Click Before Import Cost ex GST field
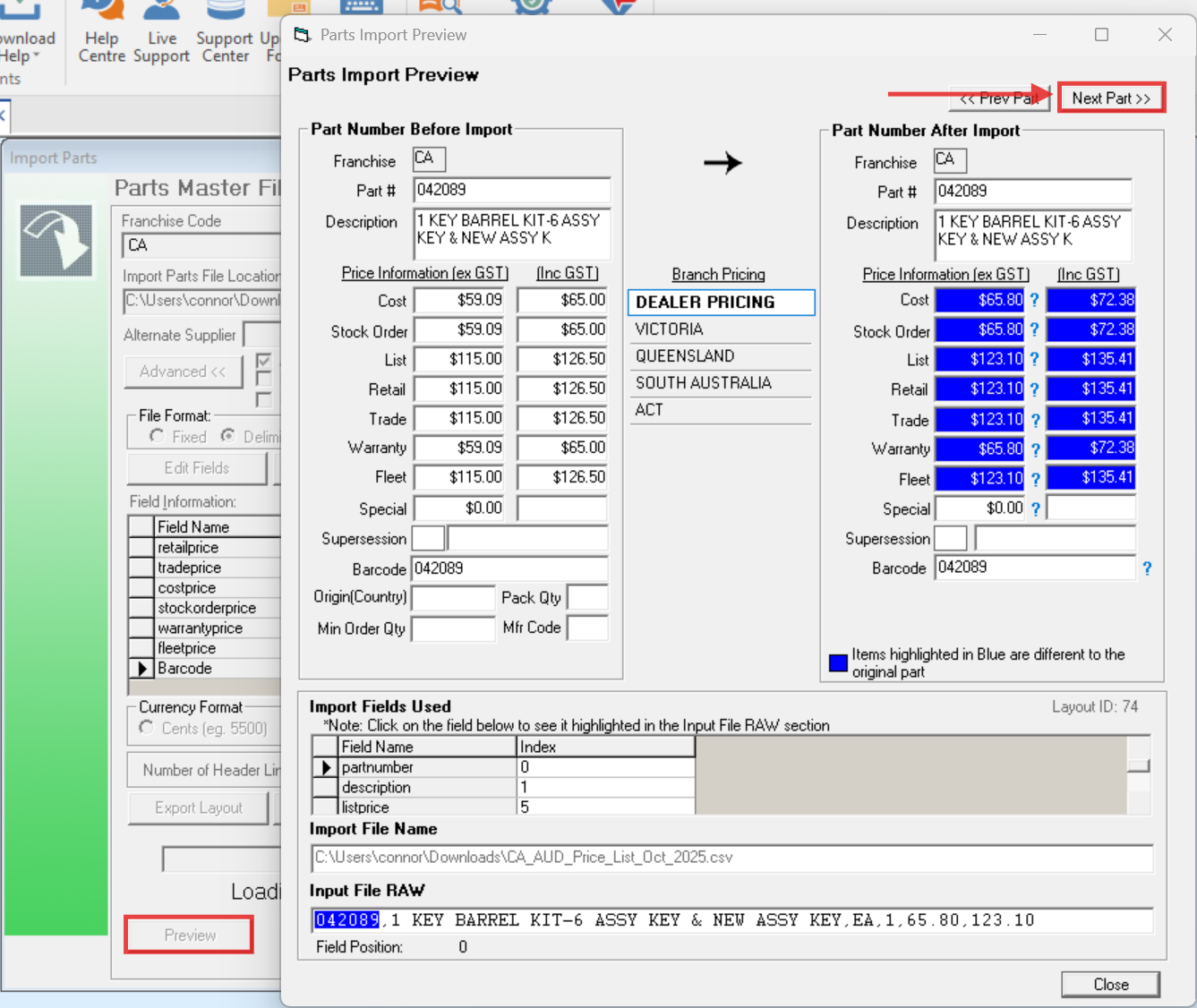 point(459,301)
